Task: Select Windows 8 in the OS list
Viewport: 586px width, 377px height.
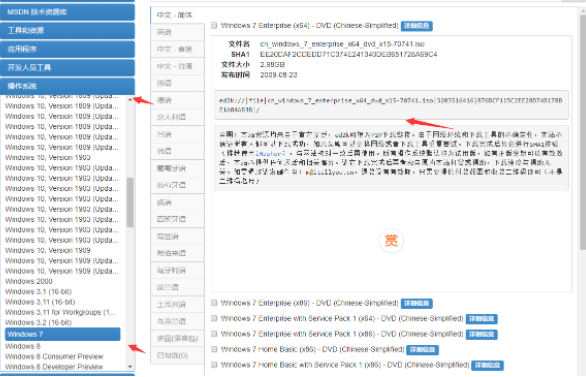Action: pyautogui.click(x=23, y=346)
